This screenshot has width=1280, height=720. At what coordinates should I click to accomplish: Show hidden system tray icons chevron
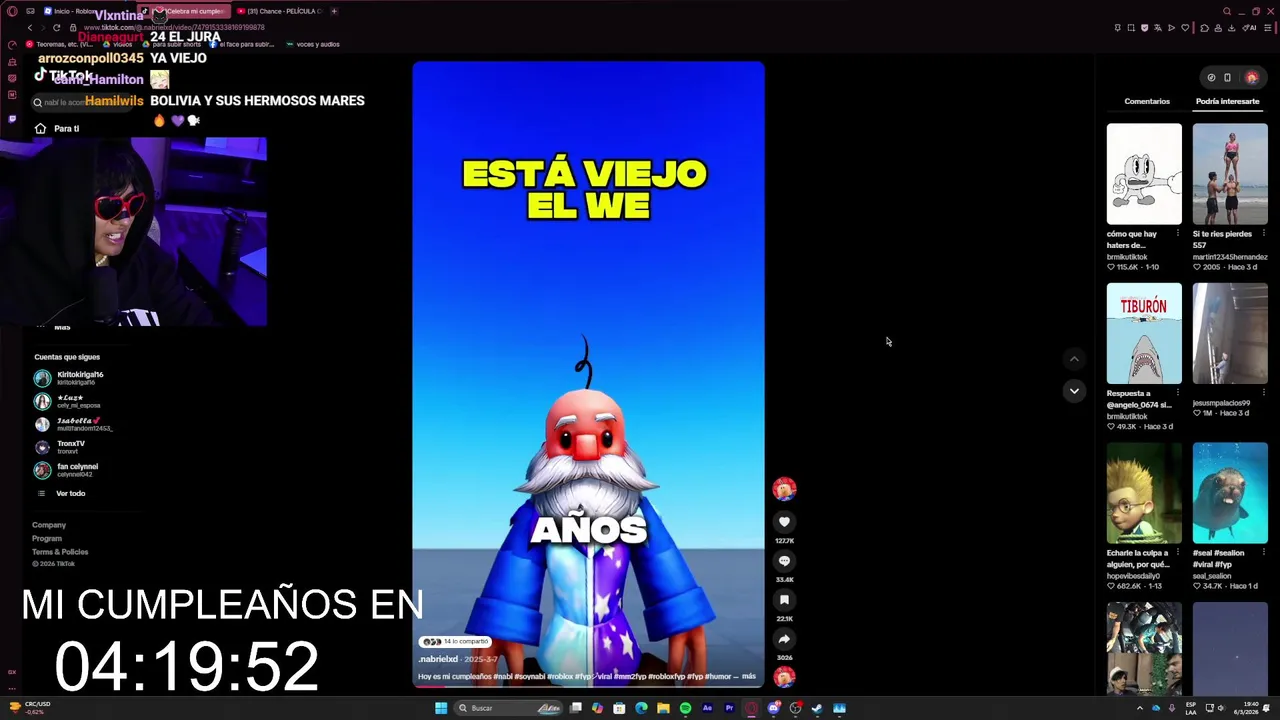(1139, 708)
